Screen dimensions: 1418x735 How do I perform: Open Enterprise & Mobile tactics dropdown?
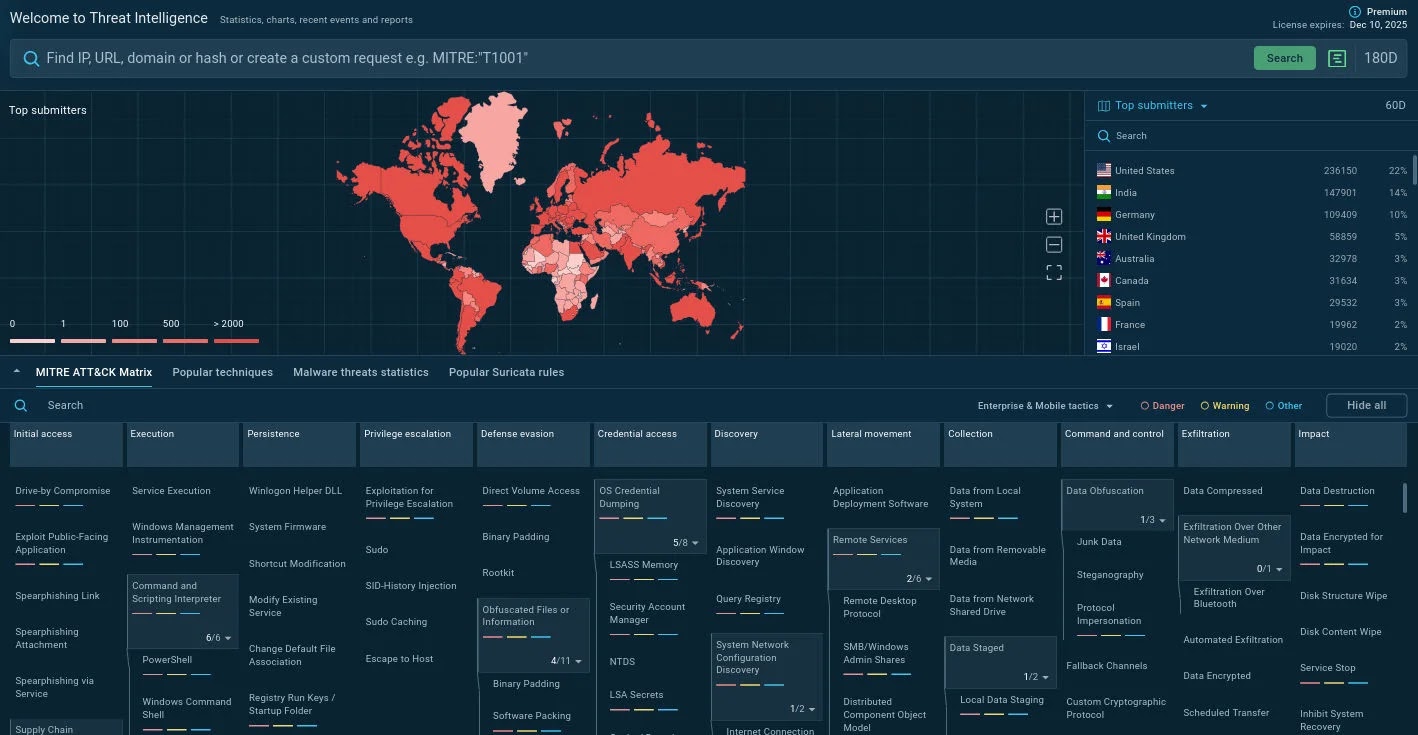click(1045, 406)
